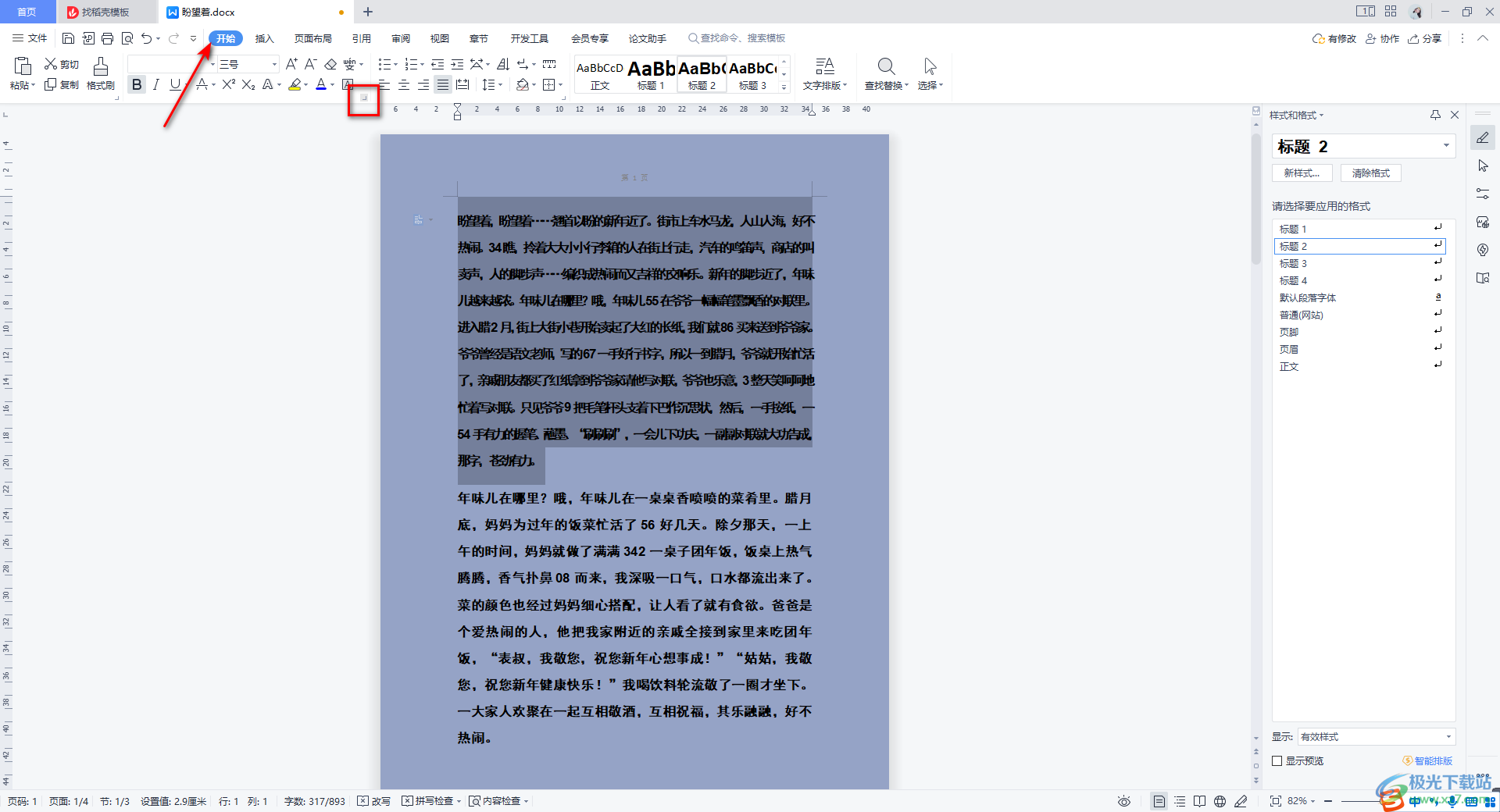Screen dimensions: 1500x812
Task: Open the References (引用) tab
Action: tap(361, 38)
